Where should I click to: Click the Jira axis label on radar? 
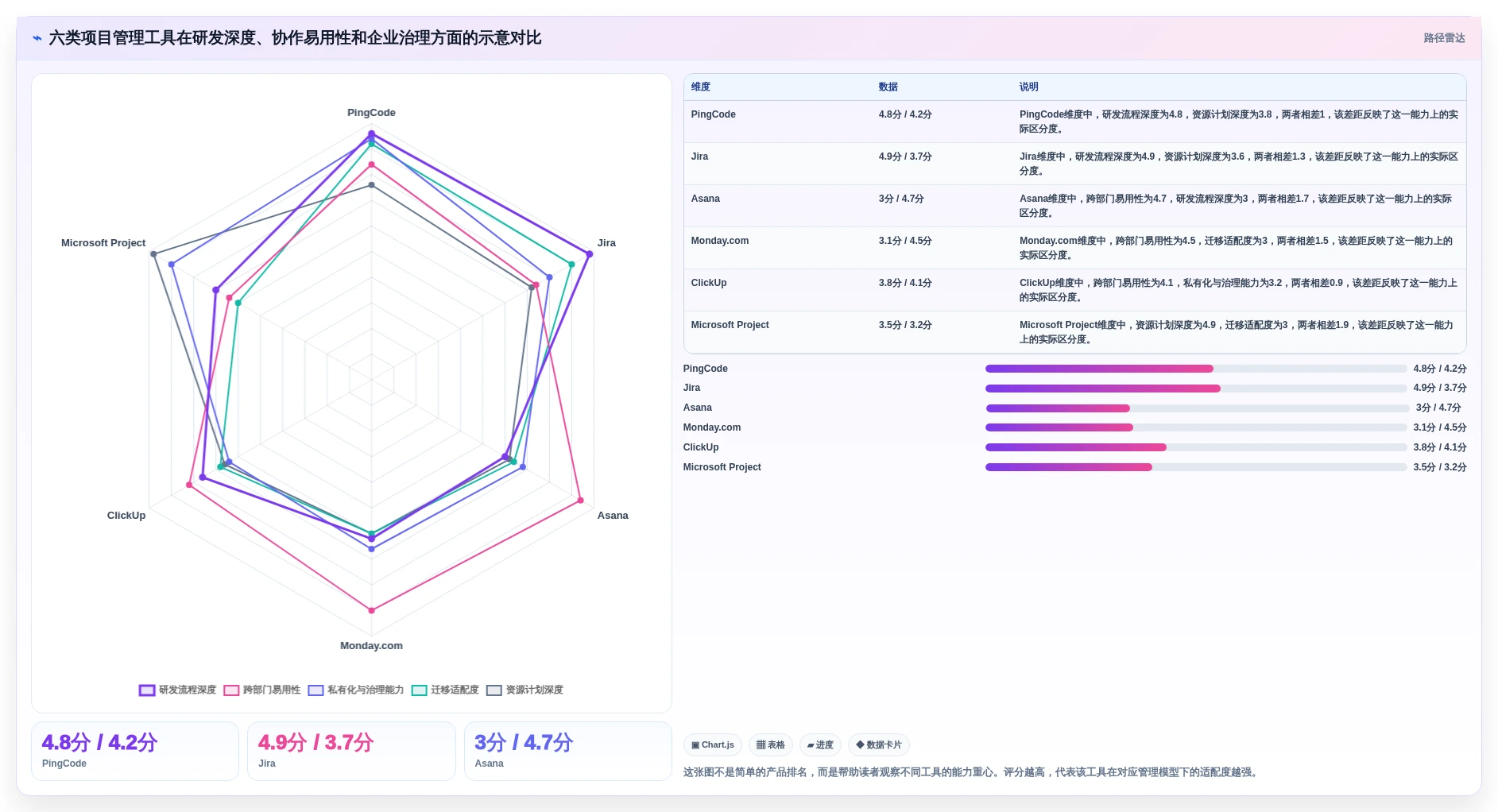click(606, 243)
